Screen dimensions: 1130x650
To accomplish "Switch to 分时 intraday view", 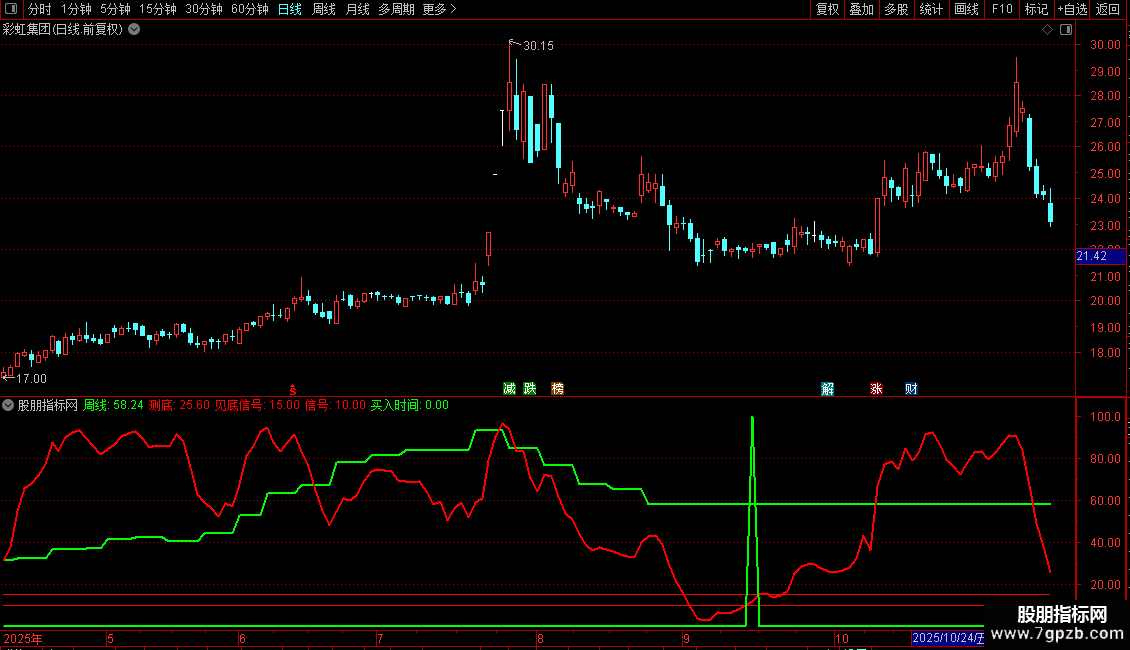I will (40, 9).
